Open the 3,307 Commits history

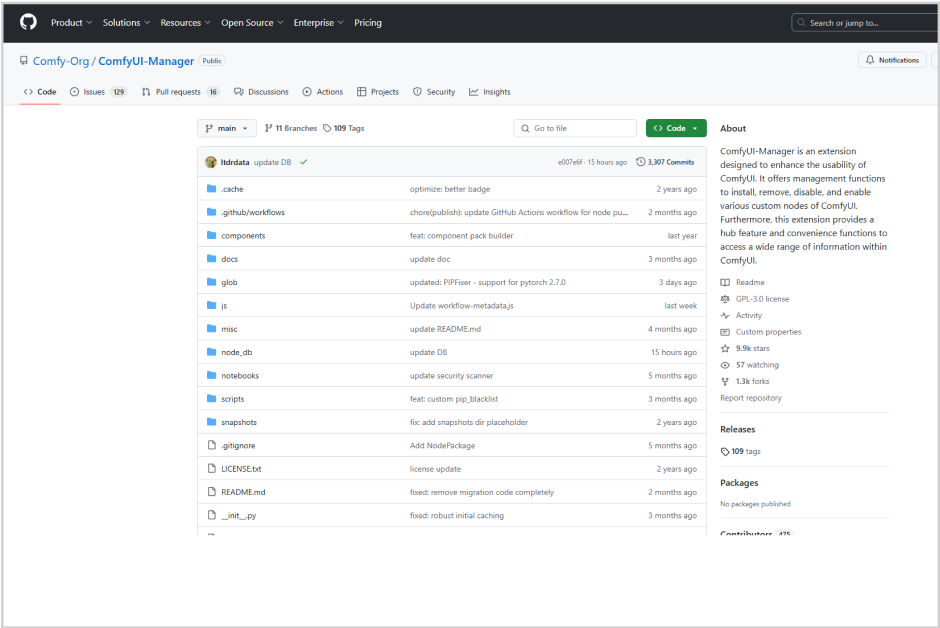pyautogui.click(x=665, y=162)
